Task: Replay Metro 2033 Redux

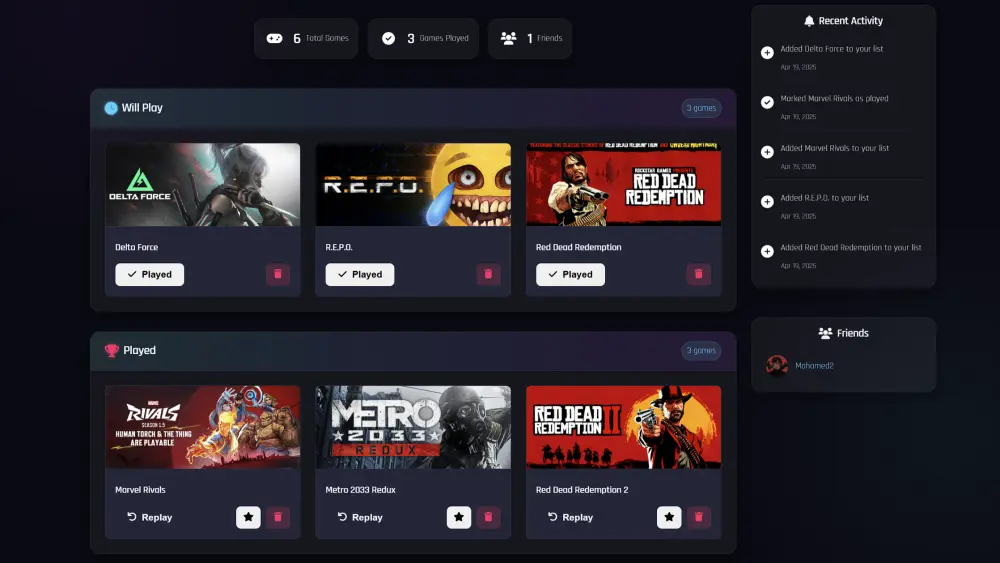Action: (360, 517)
